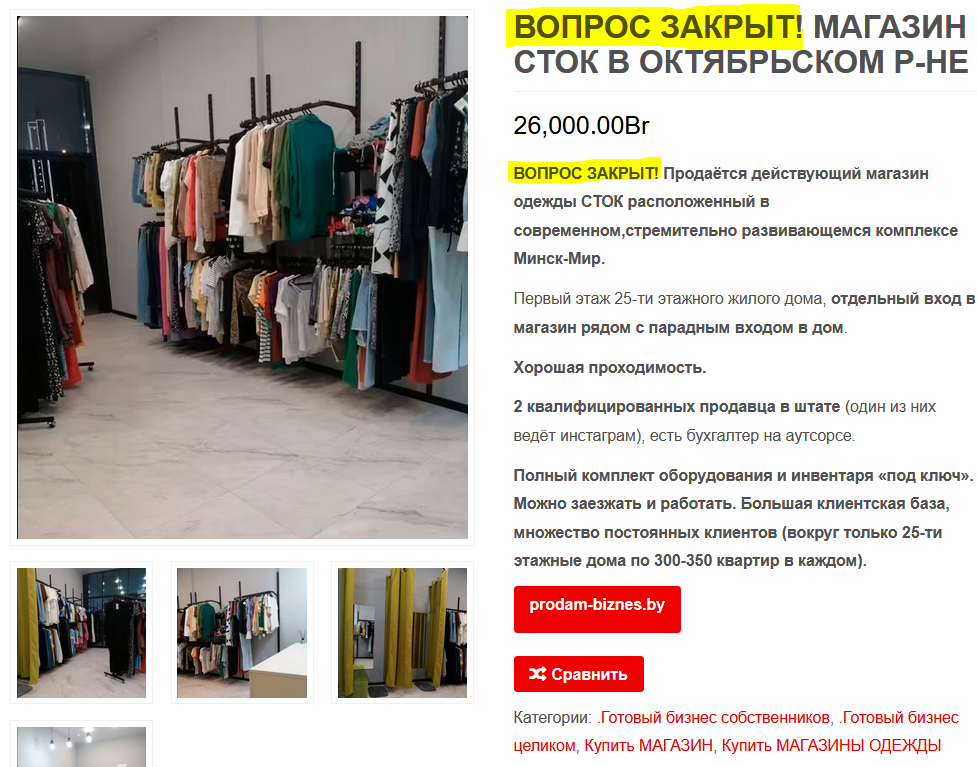Click the Полный комплект оборудования paragraph
This screenshot has width=977, height=767.
(743, 518)
